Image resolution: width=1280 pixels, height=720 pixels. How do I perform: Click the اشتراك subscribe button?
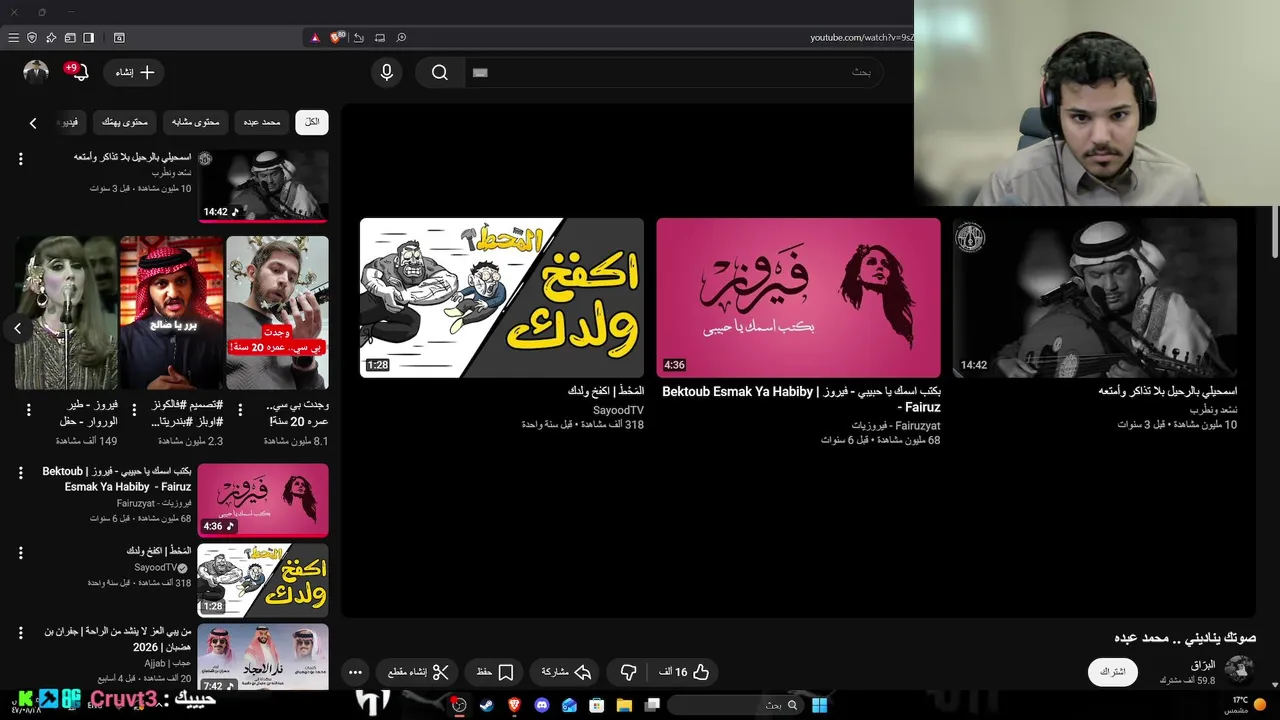coord(1113,672)
